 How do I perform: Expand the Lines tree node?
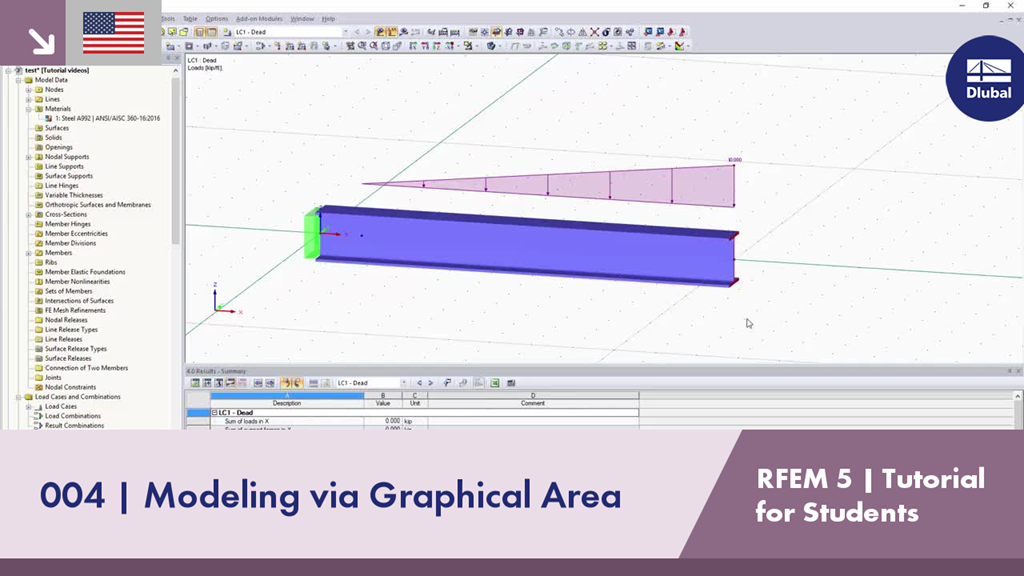[29, 99]
